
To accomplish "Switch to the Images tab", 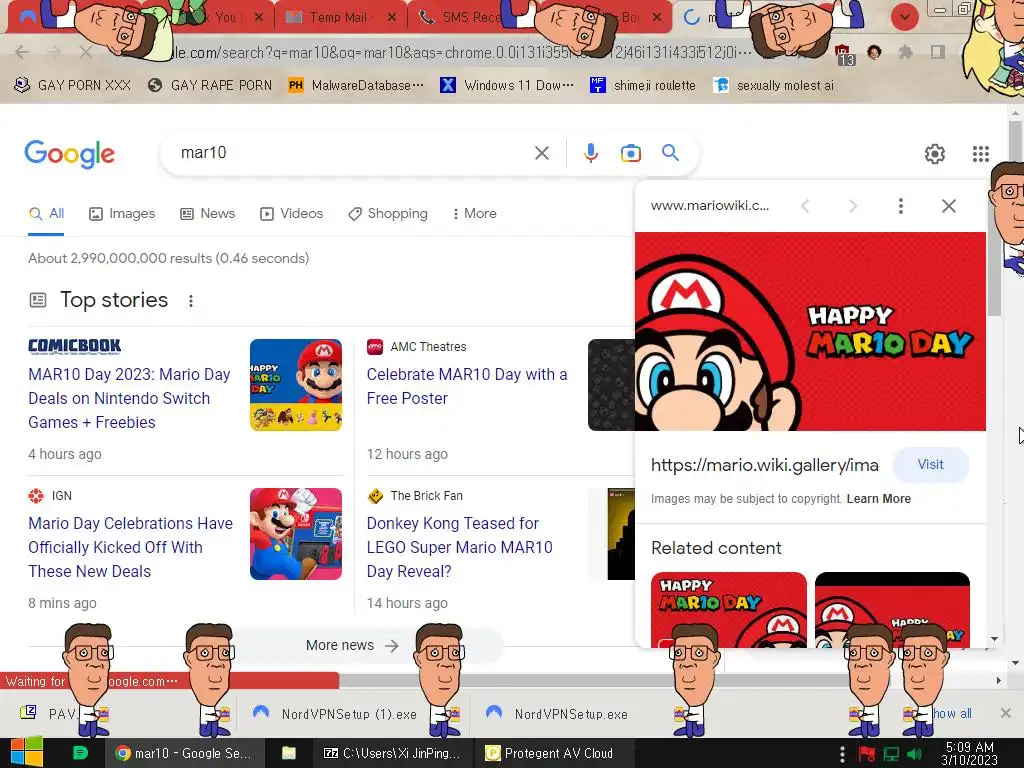I will coord(122,214).
